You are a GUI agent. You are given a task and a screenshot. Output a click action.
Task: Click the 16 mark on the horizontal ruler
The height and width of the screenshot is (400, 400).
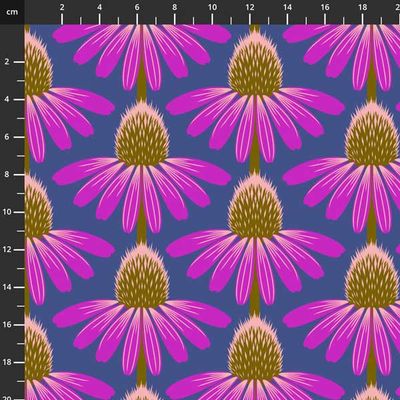pos(325,8)
